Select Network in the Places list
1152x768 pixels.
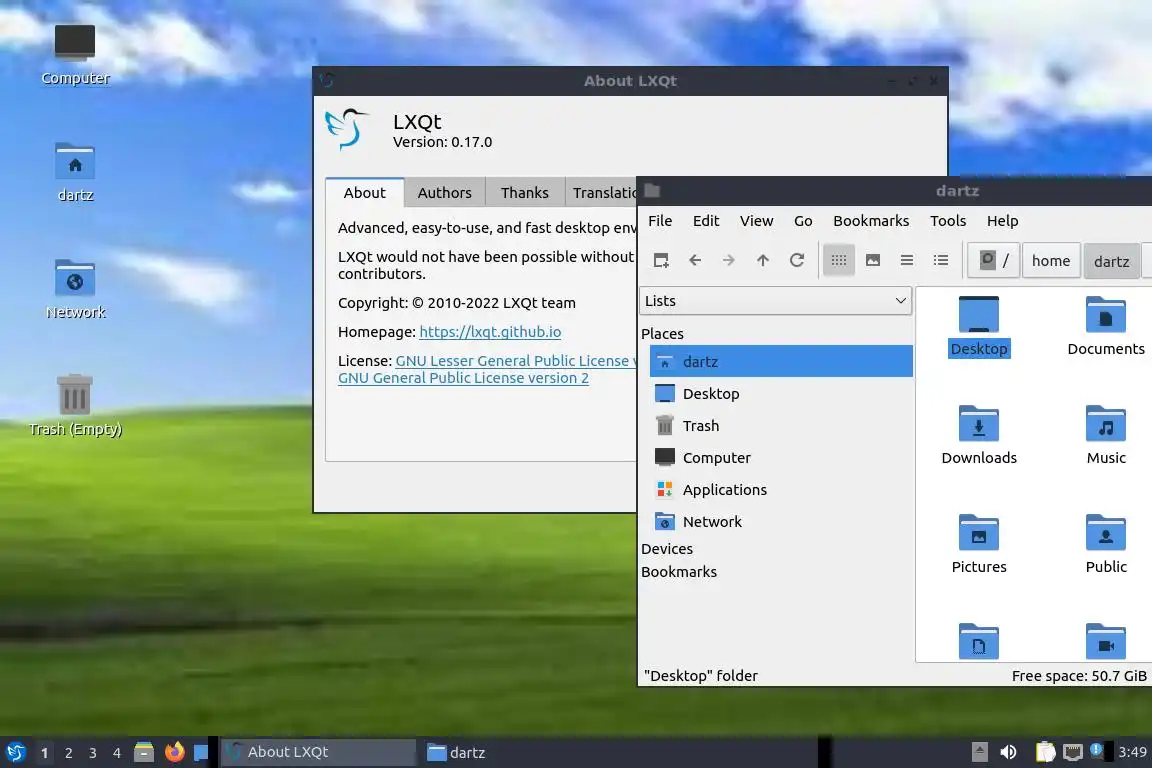click(x=781, y=521)
